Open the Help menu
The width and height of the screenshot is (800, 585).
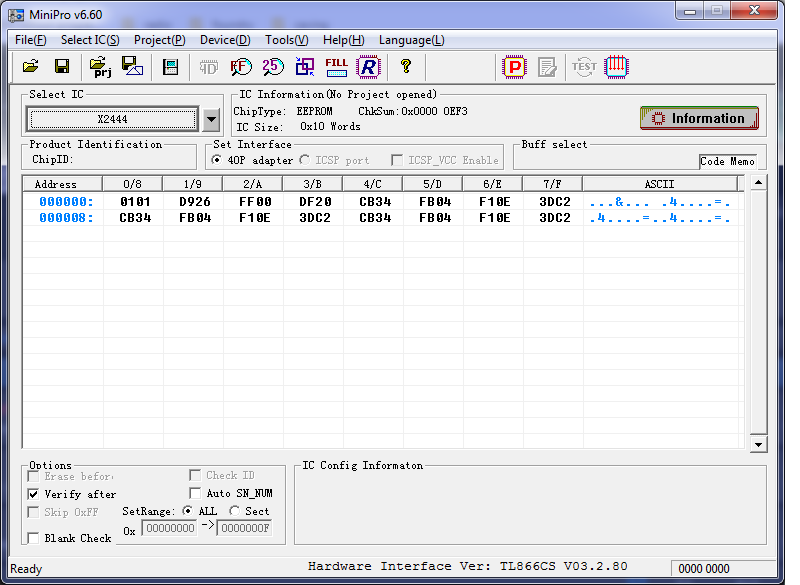pyautogui.click(x=343, y=40)
